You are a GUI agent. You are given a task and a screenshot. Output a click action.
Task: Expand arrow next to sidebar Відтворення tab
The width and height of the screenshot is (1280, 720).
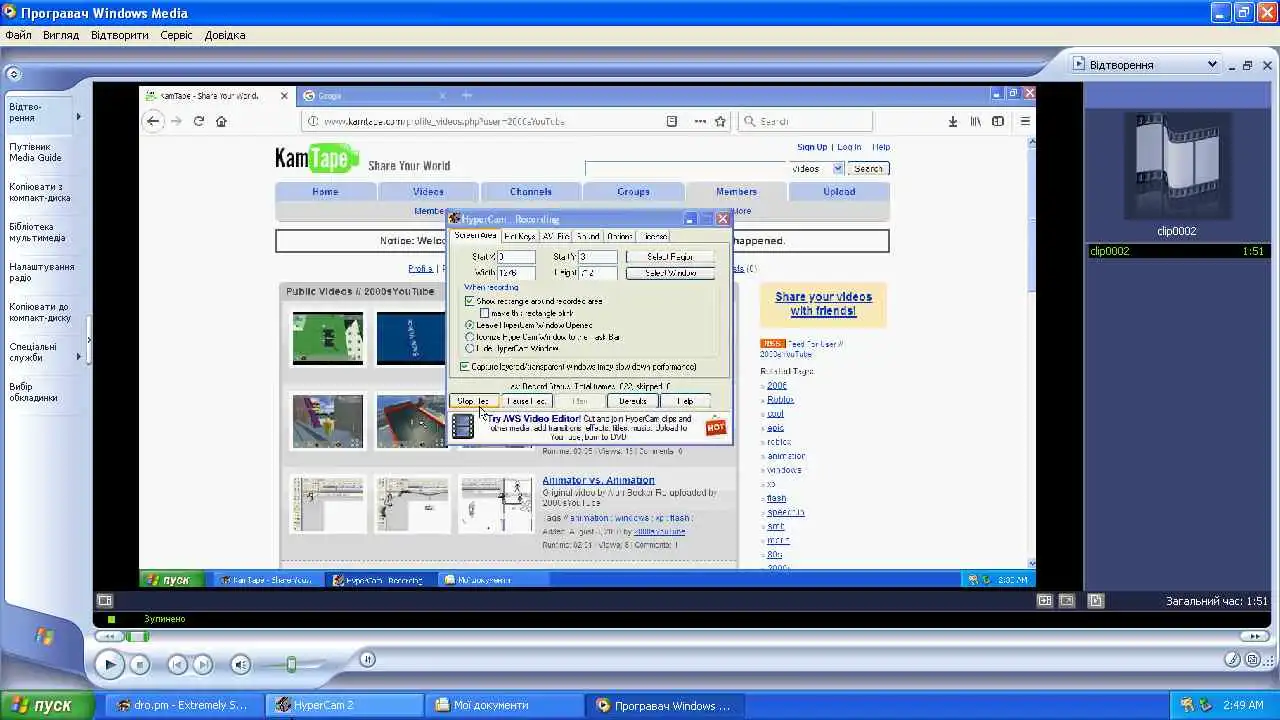(x=79, y=117)
